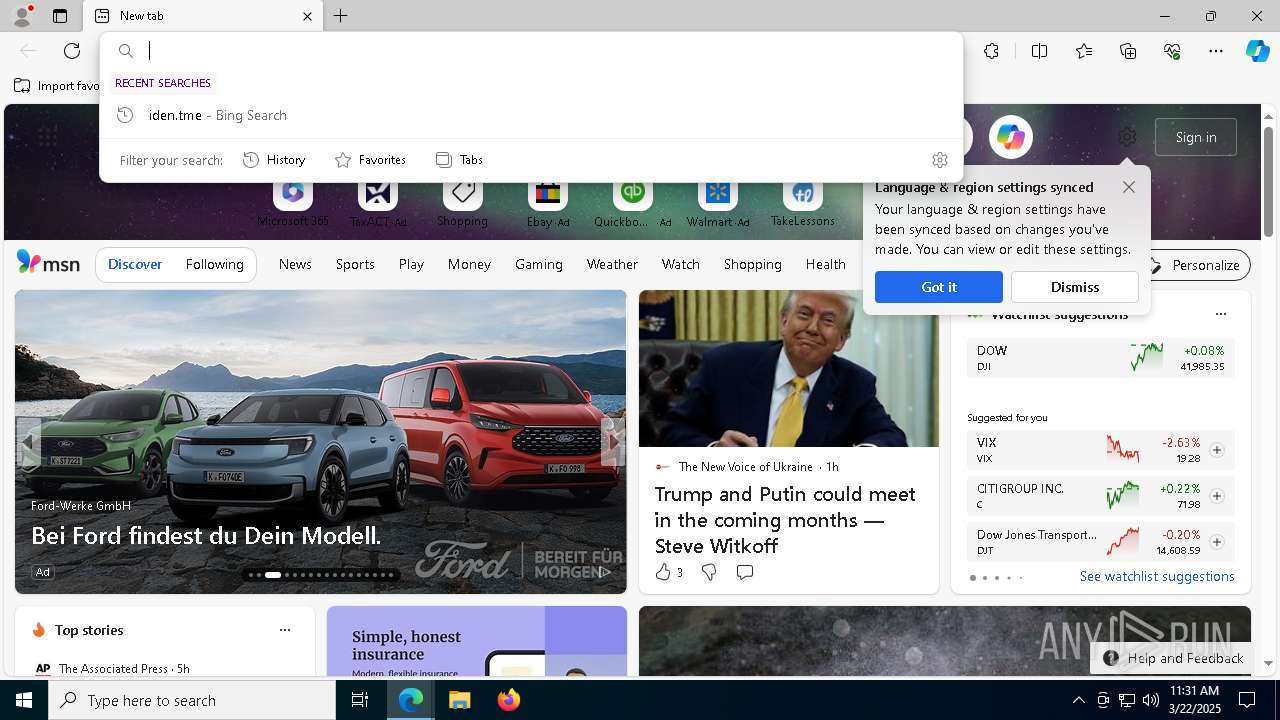Viewport: 1280px width, 720px height.
Task: Open the tab actions menu icon
Action: (x=60, y=16)
